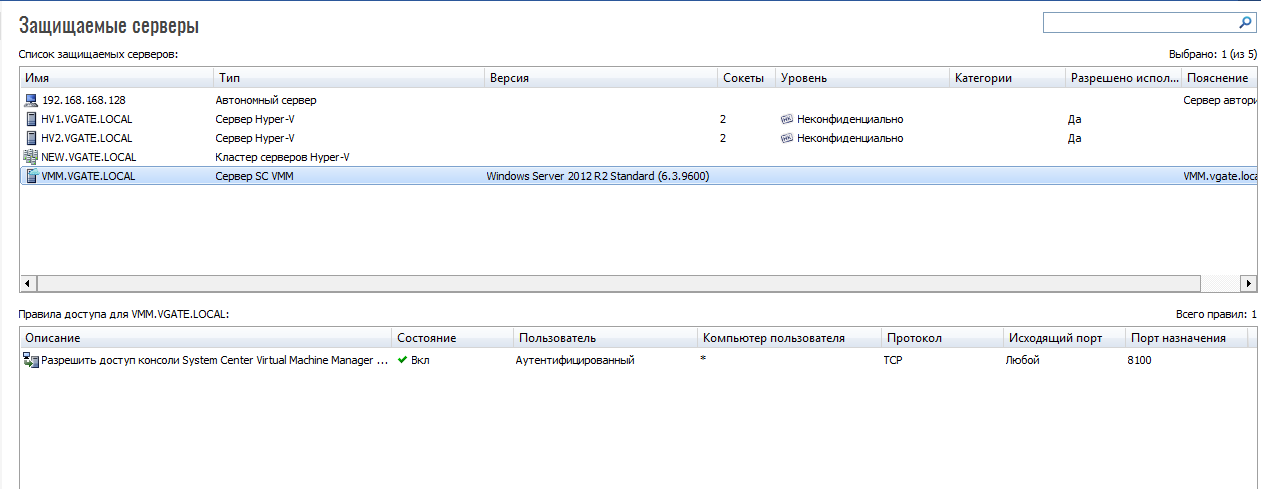Sort servers by the Тип column header

click(348, 78)
